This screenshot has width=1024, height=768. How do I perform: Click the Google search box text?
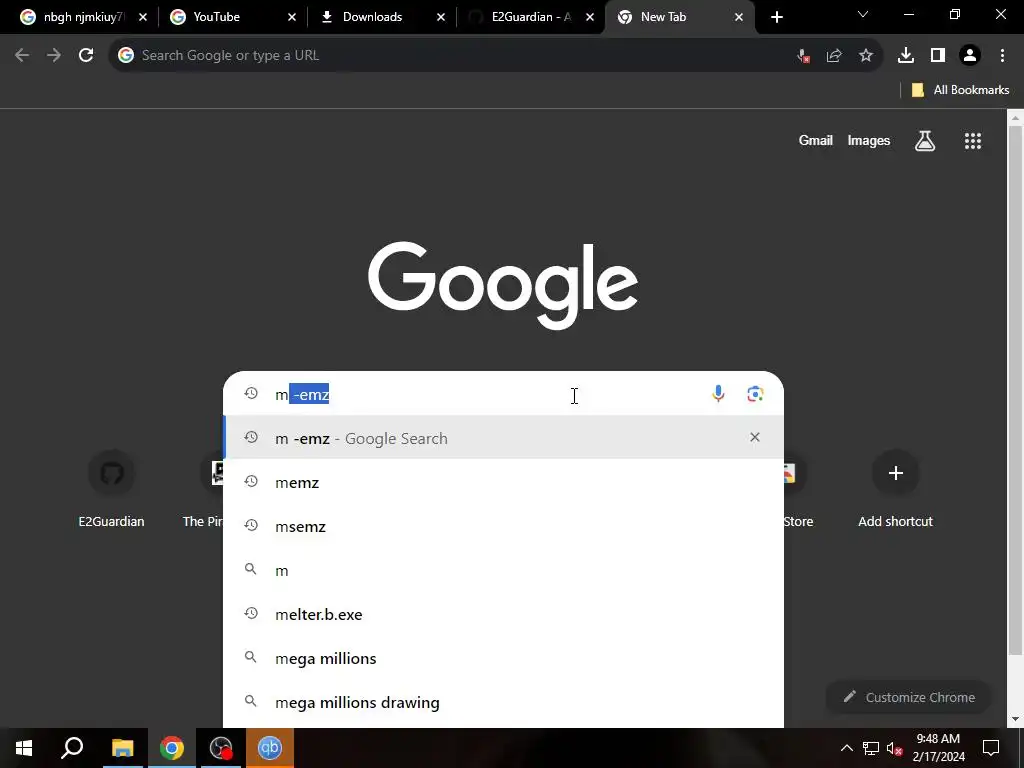(483, 394)
